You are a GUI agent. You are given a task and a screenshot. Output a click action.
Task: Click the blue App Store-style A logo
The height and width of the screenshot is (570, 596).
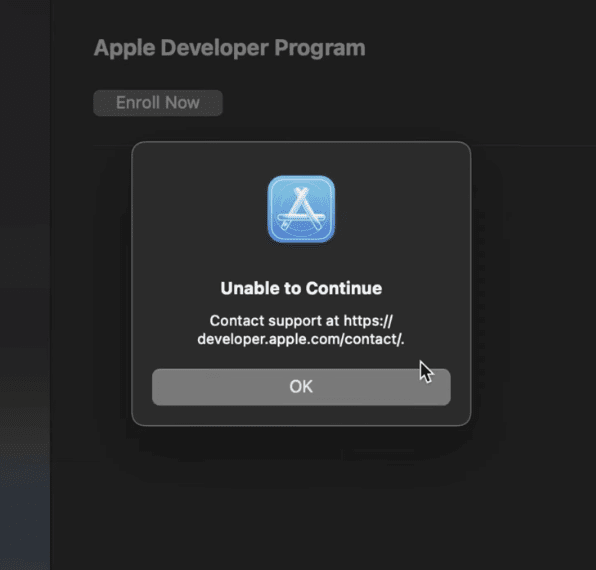[301, 209]
